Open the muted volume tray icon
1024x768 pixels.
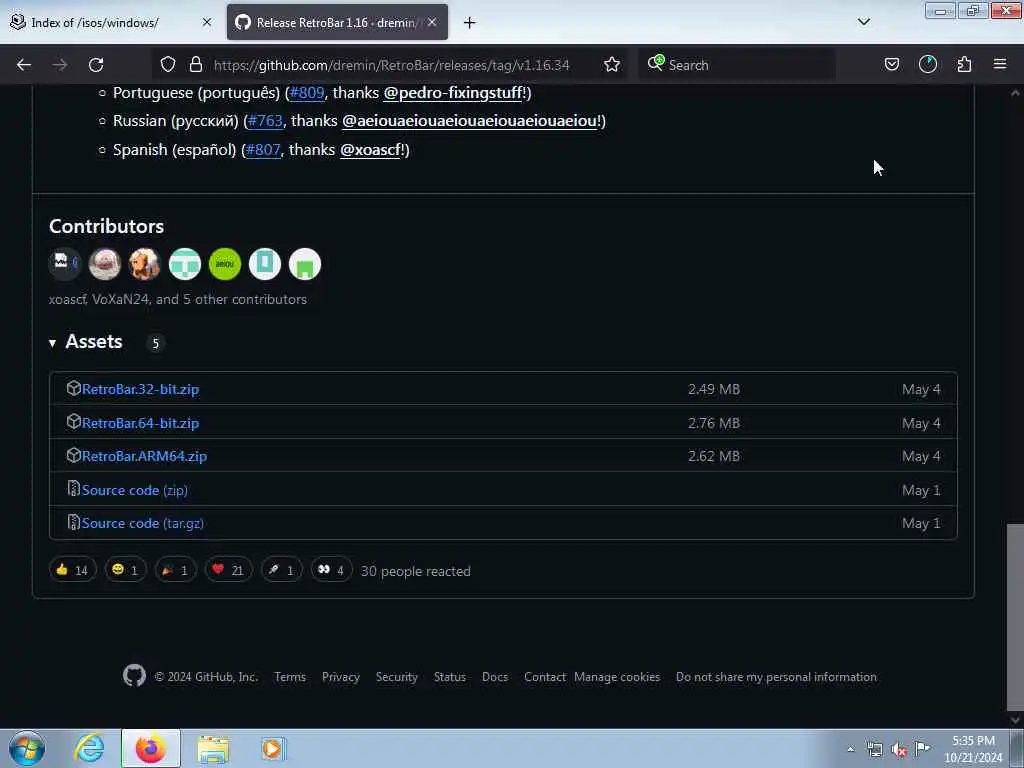[899, 750]
